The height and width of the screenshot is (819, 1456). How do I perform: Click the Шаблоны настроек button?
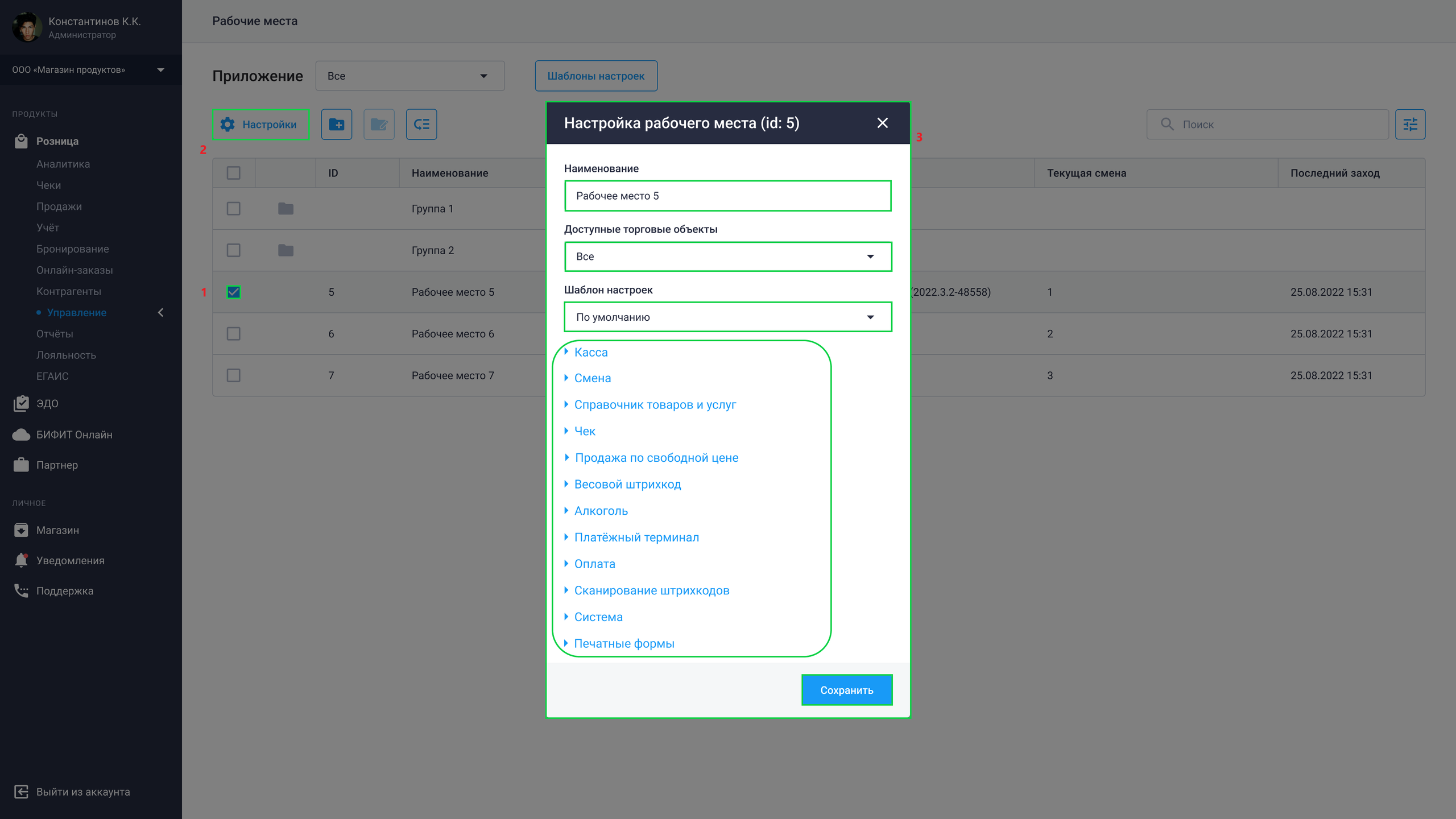click(595, 76)
